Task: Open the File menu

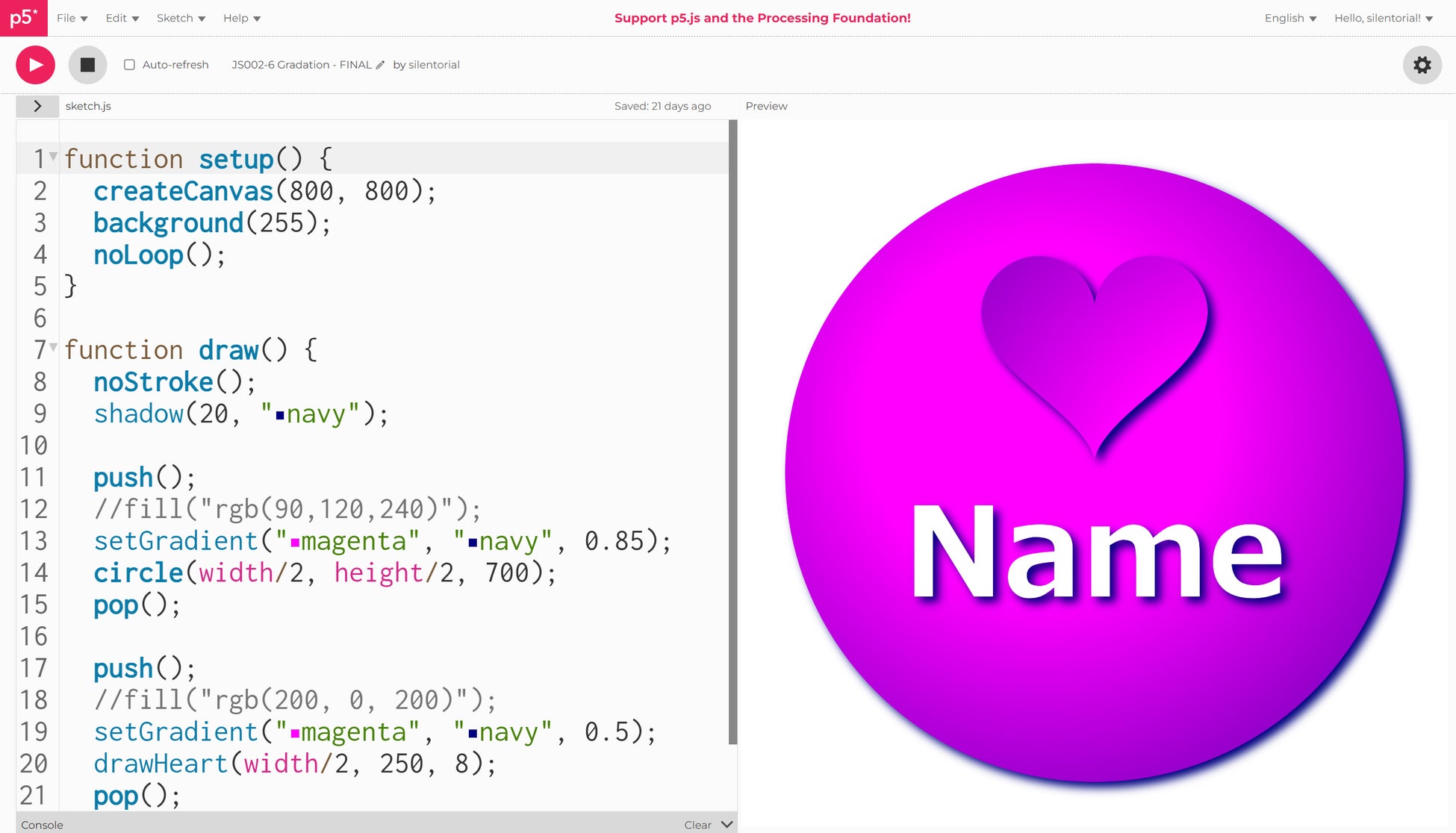Action: pos(72,18)
